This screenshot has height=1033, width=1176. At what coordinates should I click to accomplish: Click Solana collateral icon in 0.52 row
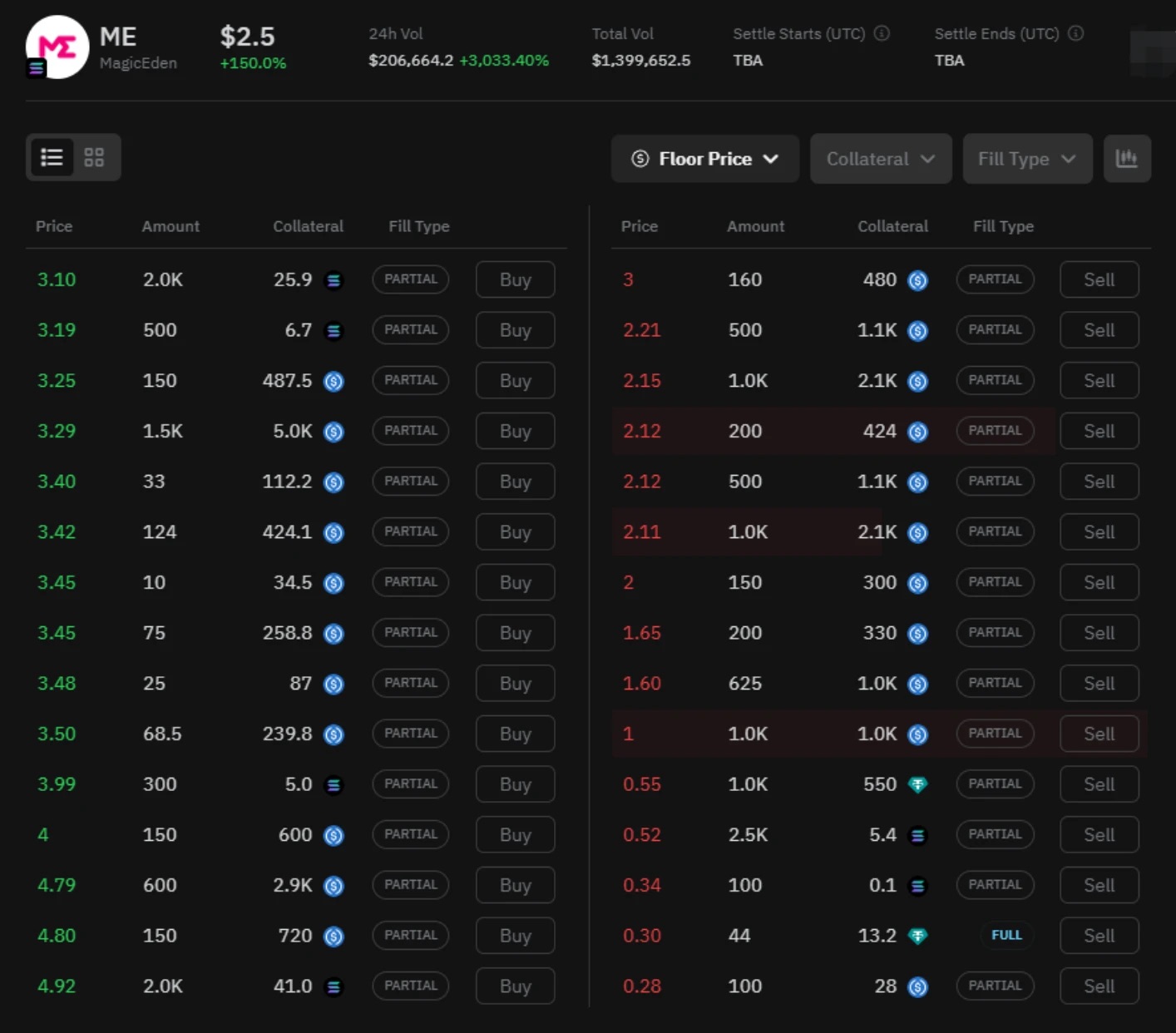click(917, 836)
